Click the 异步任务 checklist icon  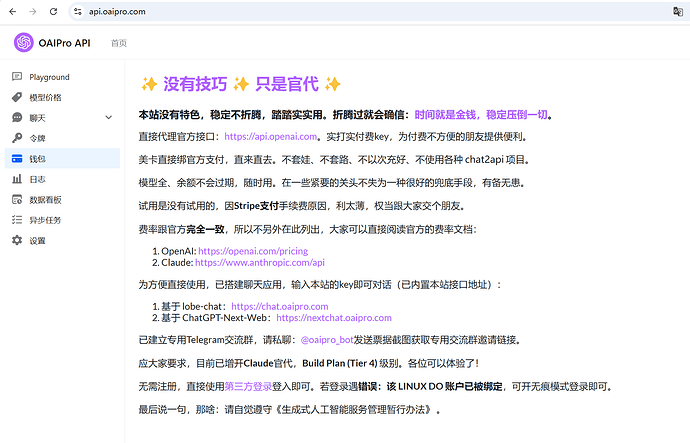tap(17, 220)
